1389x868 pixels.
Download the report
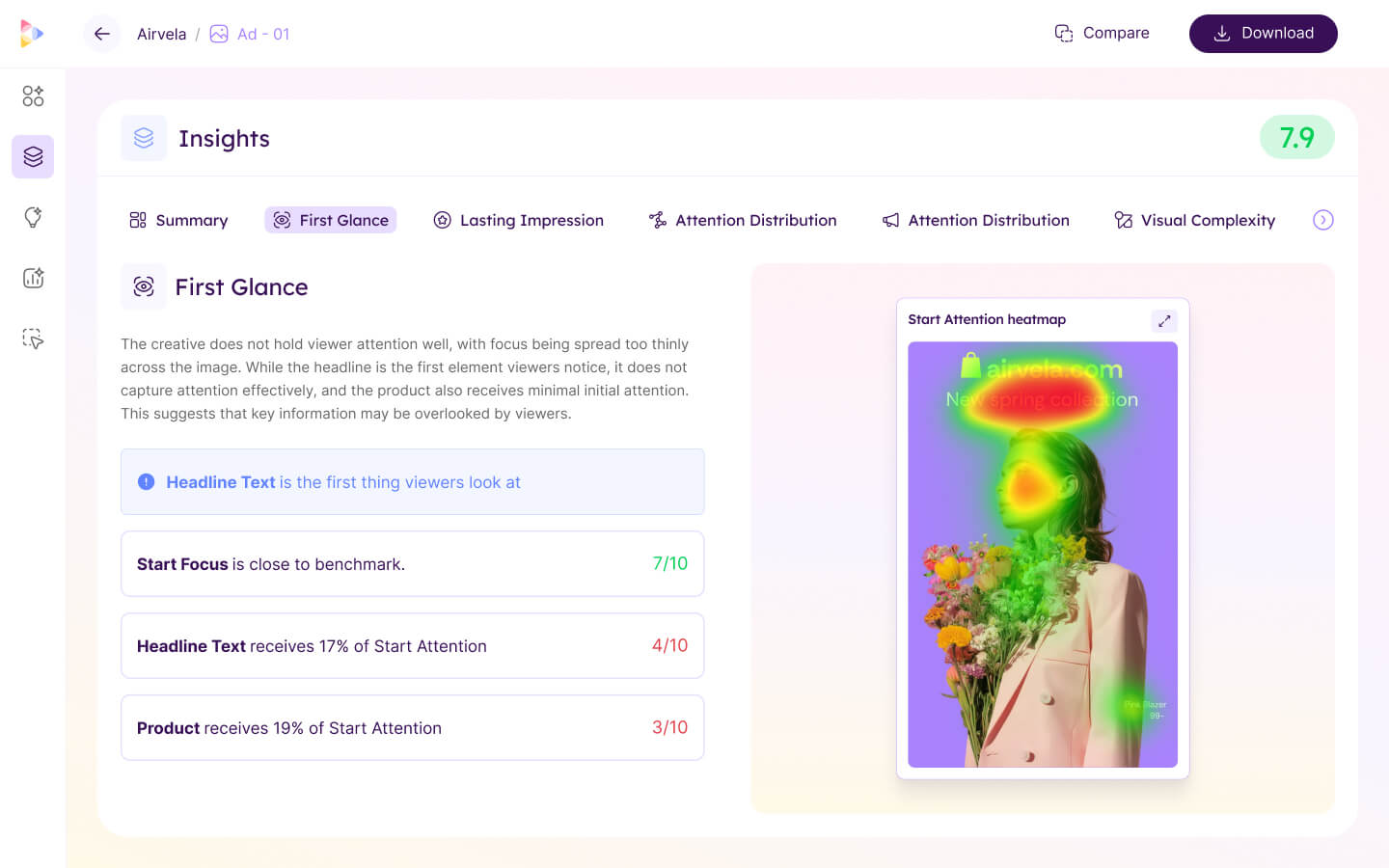(1263, 33)
